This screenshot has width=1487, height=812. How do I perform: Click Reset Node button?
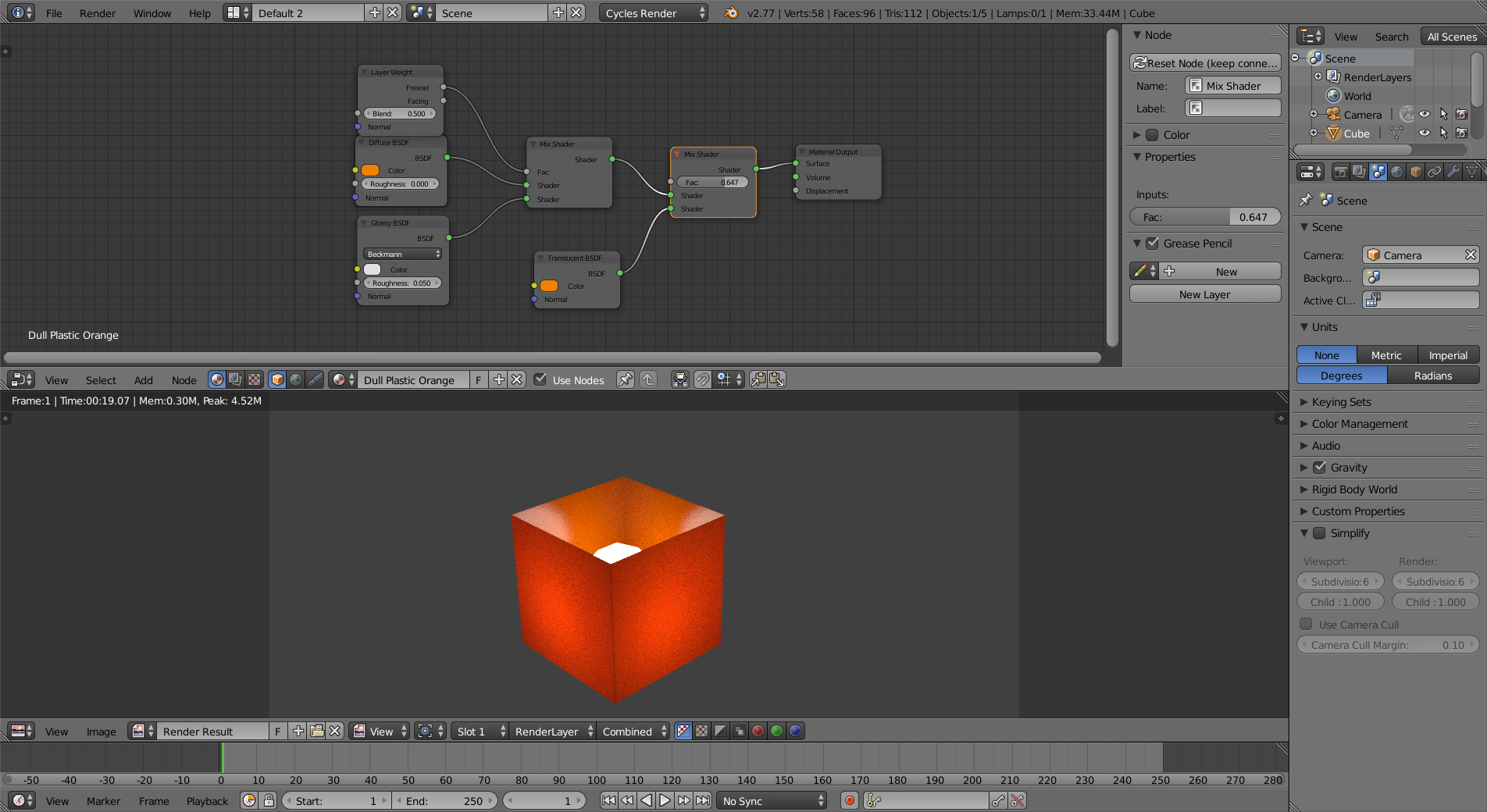coord(1205,62)
